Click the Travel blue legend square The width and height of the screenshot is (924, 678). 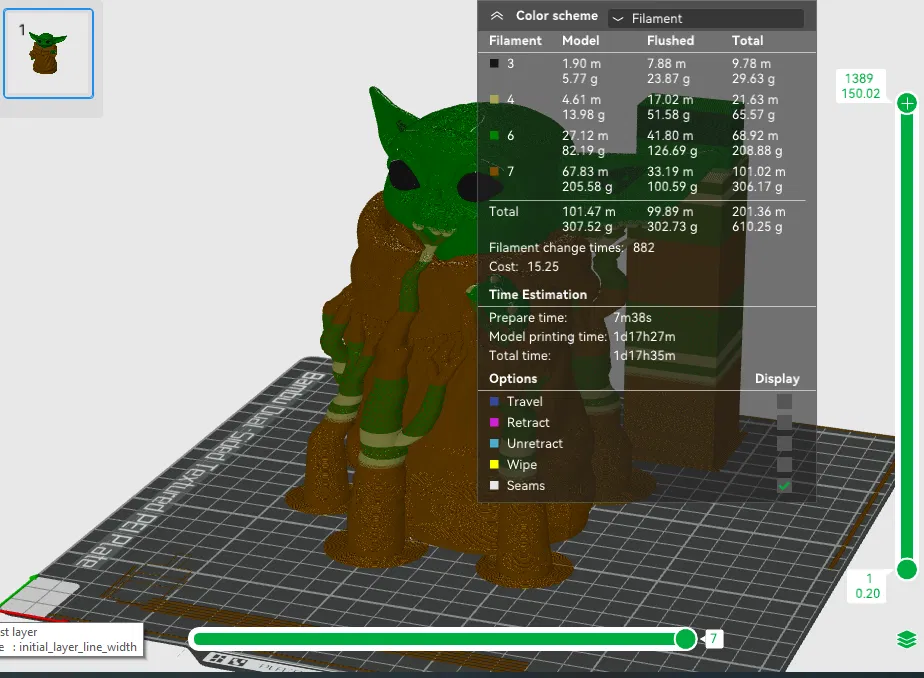pos(494,401)
